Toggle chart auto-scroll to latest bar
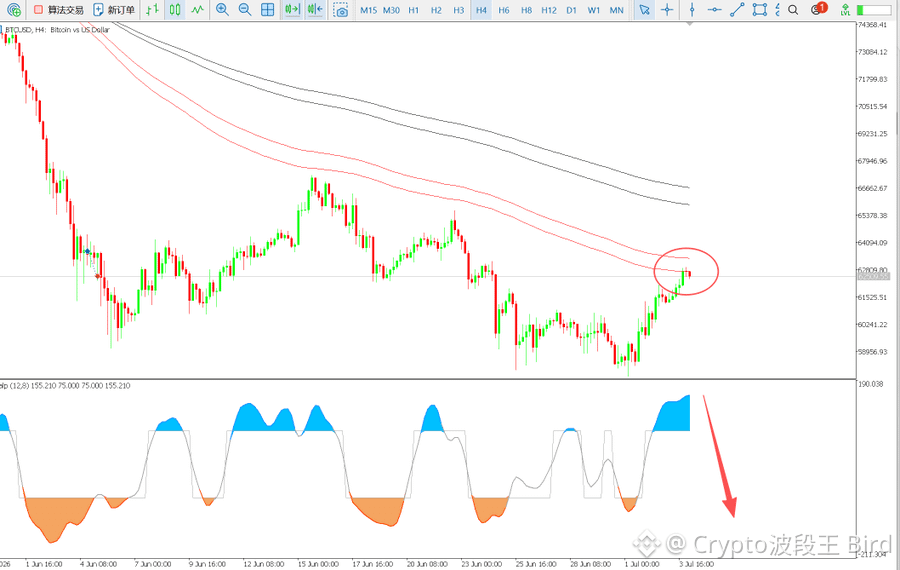 (292, 10)
